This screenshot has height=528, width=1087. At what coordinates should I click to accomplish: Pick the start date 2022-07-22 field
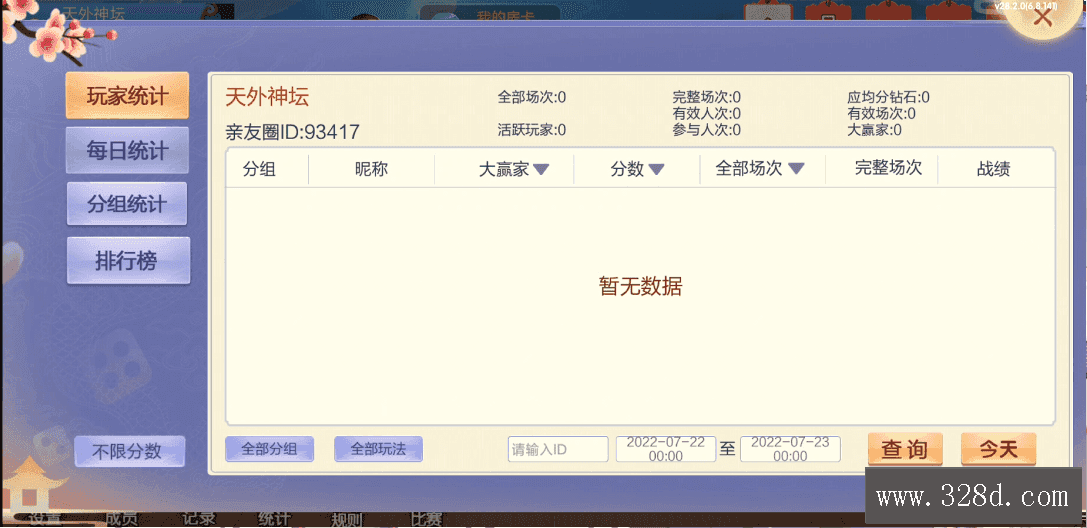pyautogui.click(x=665, y=449)
